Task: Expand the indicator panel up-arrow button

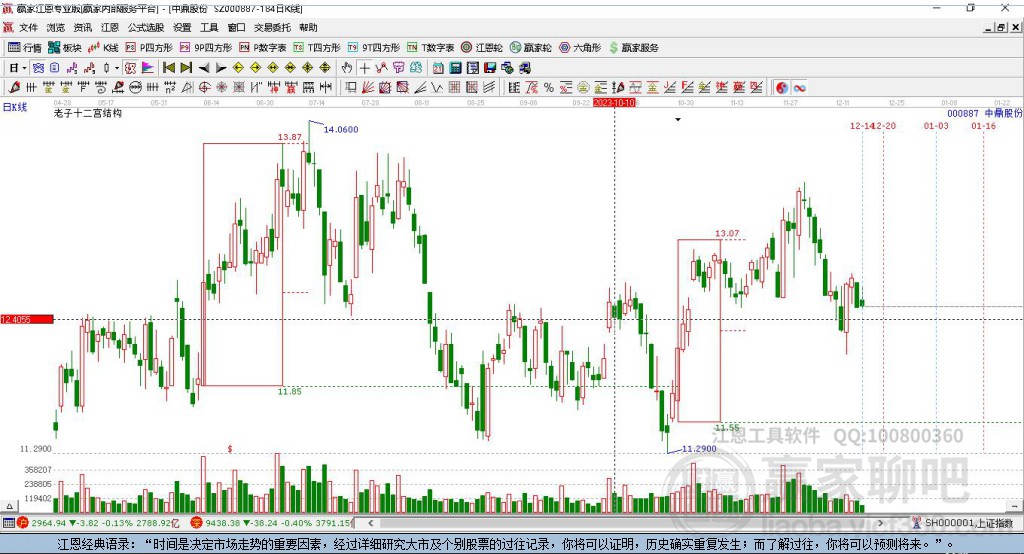Action: coord(9,506)
